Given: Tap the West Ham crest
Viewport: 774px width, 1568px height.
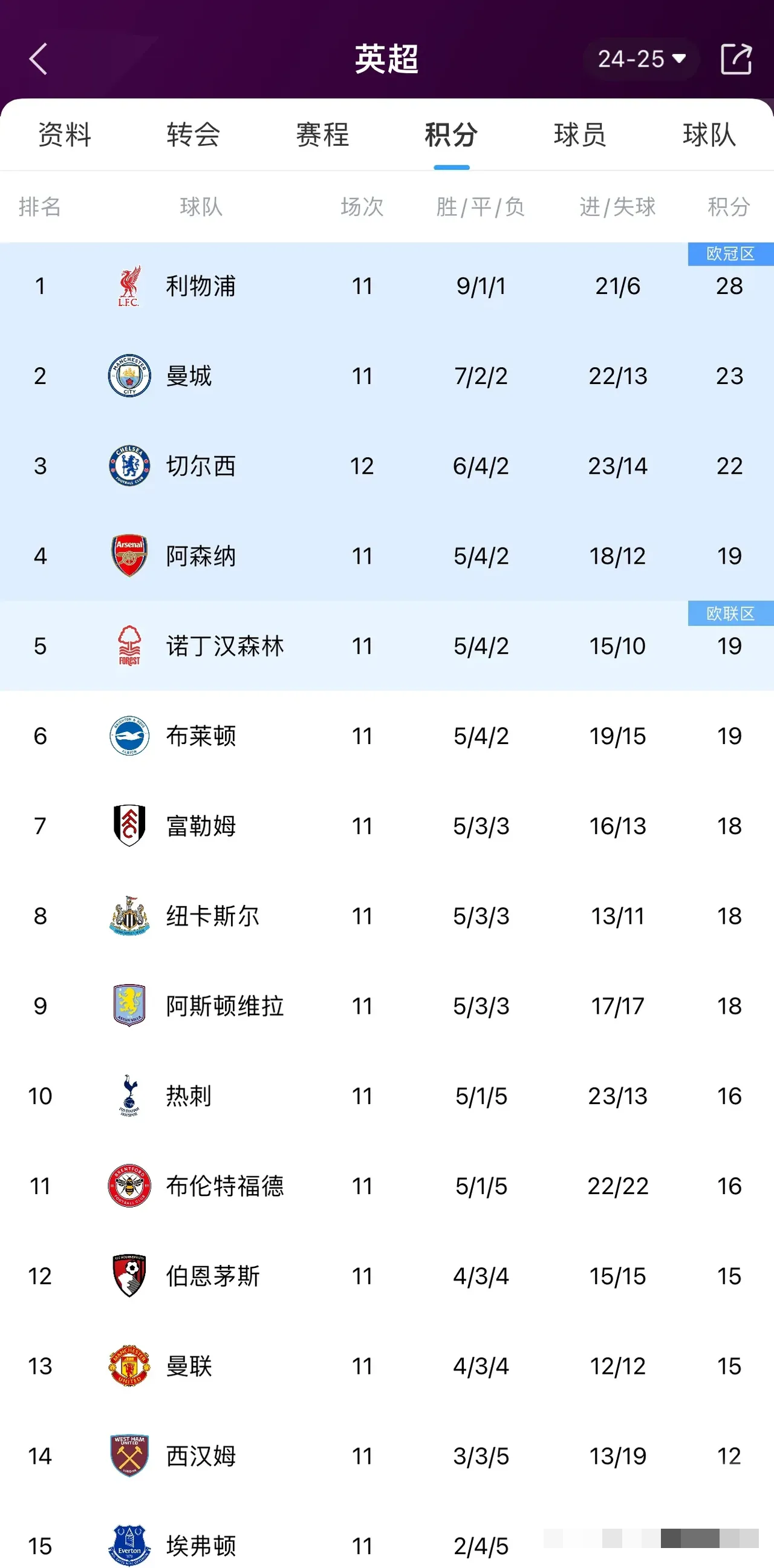Looking at the screenshot, I should click(129, 1456).
